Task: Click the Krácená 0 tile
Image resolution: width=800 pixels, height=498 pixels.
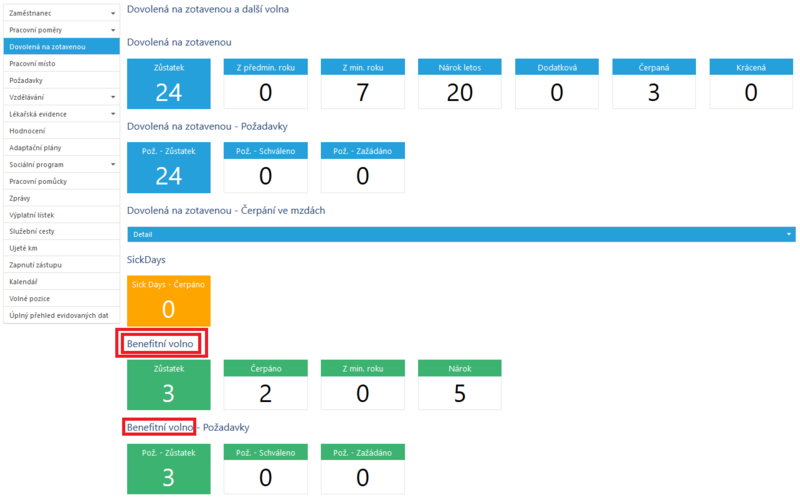Action: 751,84
